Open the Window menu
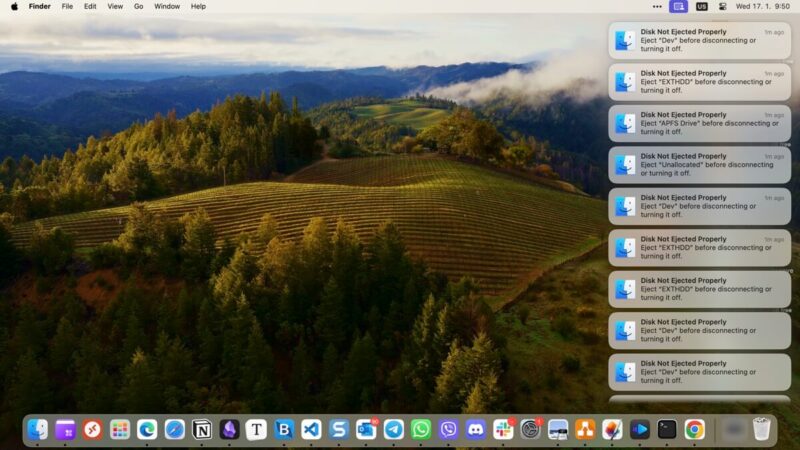The width and height of the screenshot is (800, 450). [167, 7]
